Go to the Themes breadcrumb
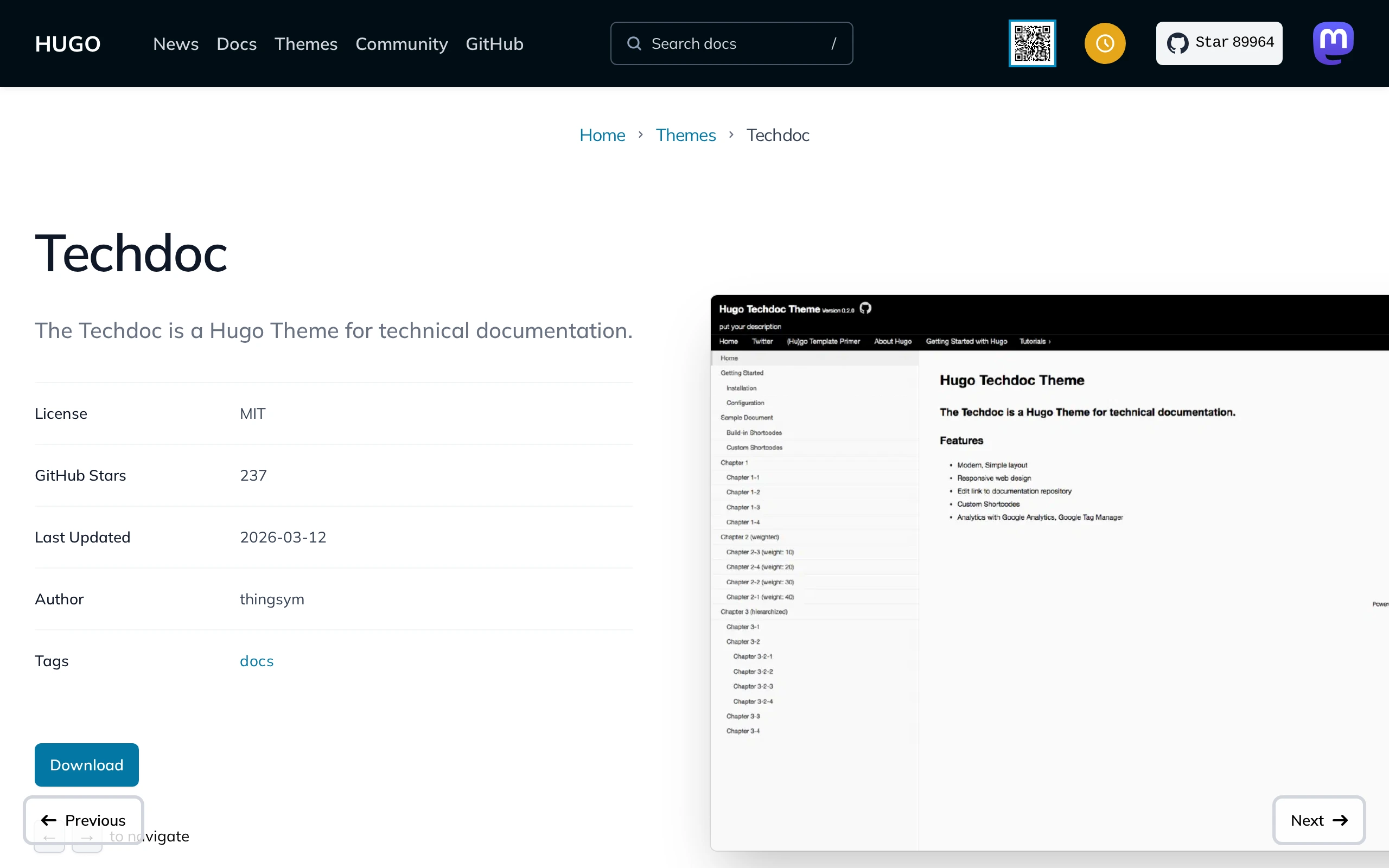 (685, 135)
